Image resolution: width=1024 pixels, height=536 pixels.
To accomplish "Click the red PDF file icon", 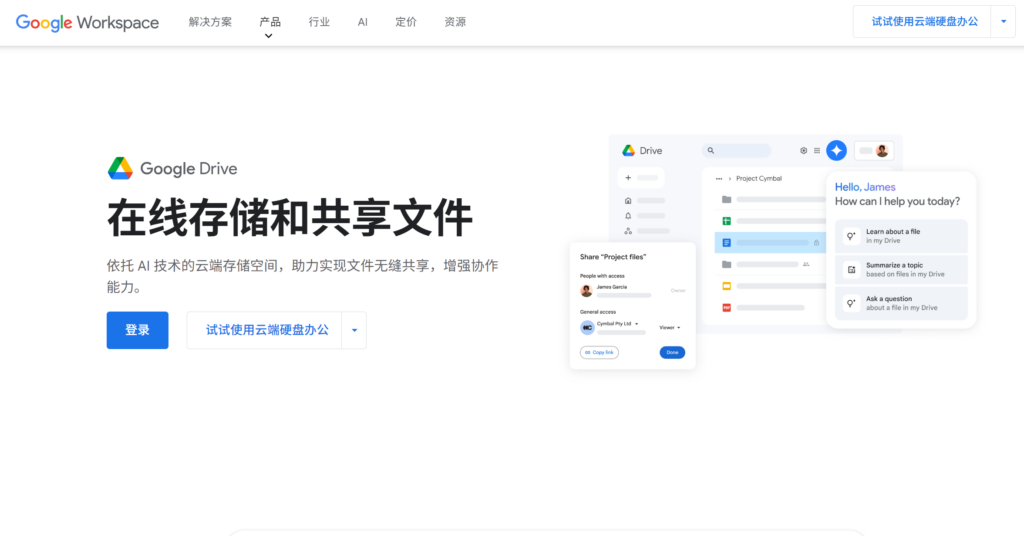I will click(x=727, y=307).
